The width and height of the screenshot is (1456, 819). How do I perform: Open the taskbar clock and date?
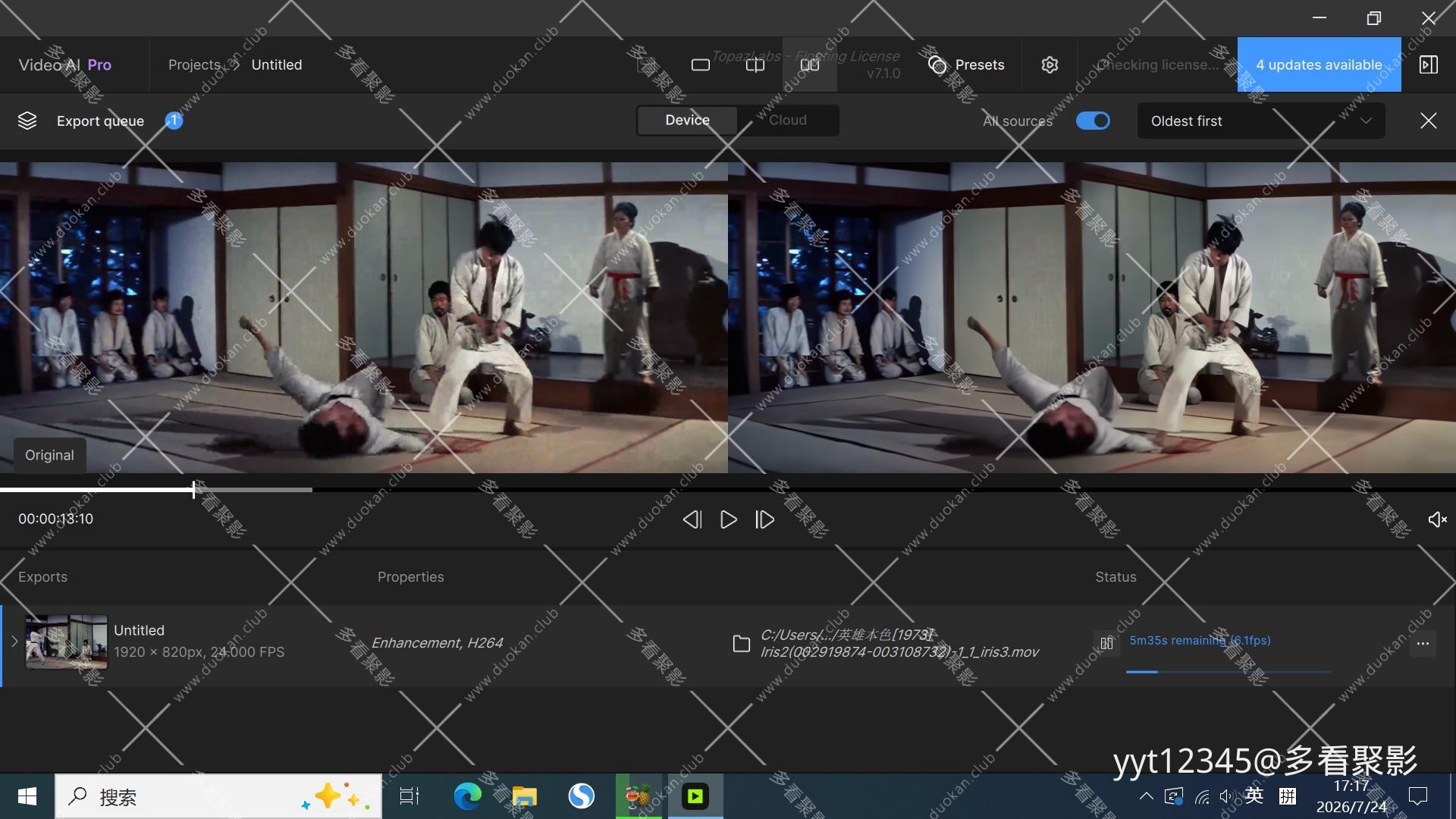(x=1351, y=796)
